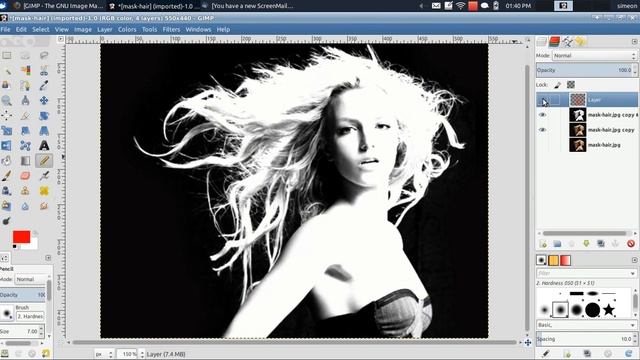640x360 pixels.
Task: Click the red foreground color swatch
Action: (21, 237)
